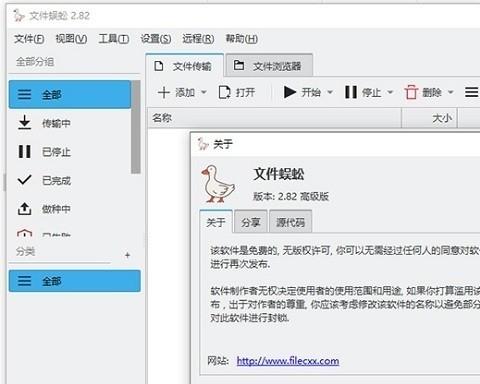
Task: Click the goose icon in the main title bar
Action: click(x=19, y=15)
